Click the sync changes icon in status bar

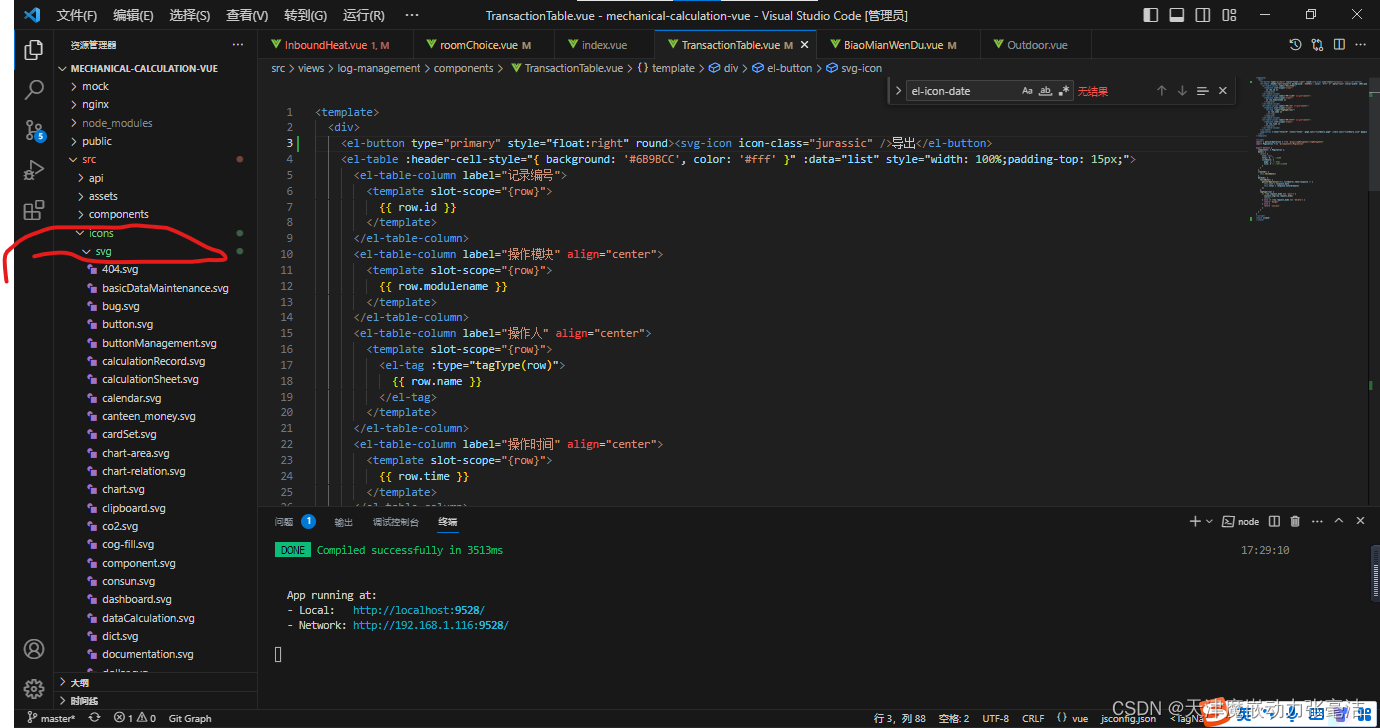[x=95, y=718]
